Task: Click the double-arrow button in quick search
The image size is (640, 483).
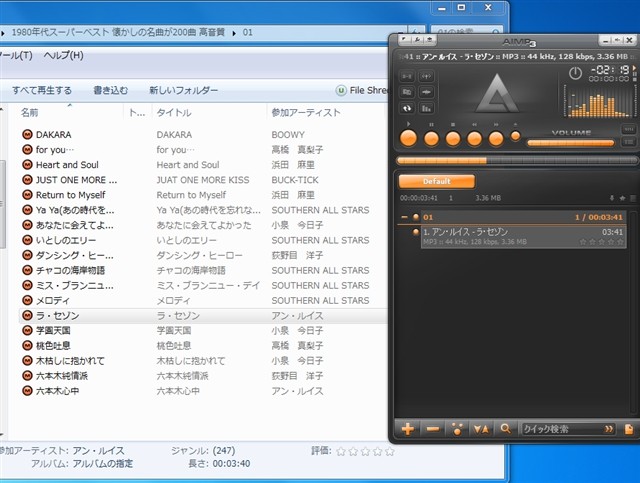Action: pyautogui.click(x=609, y=429)
